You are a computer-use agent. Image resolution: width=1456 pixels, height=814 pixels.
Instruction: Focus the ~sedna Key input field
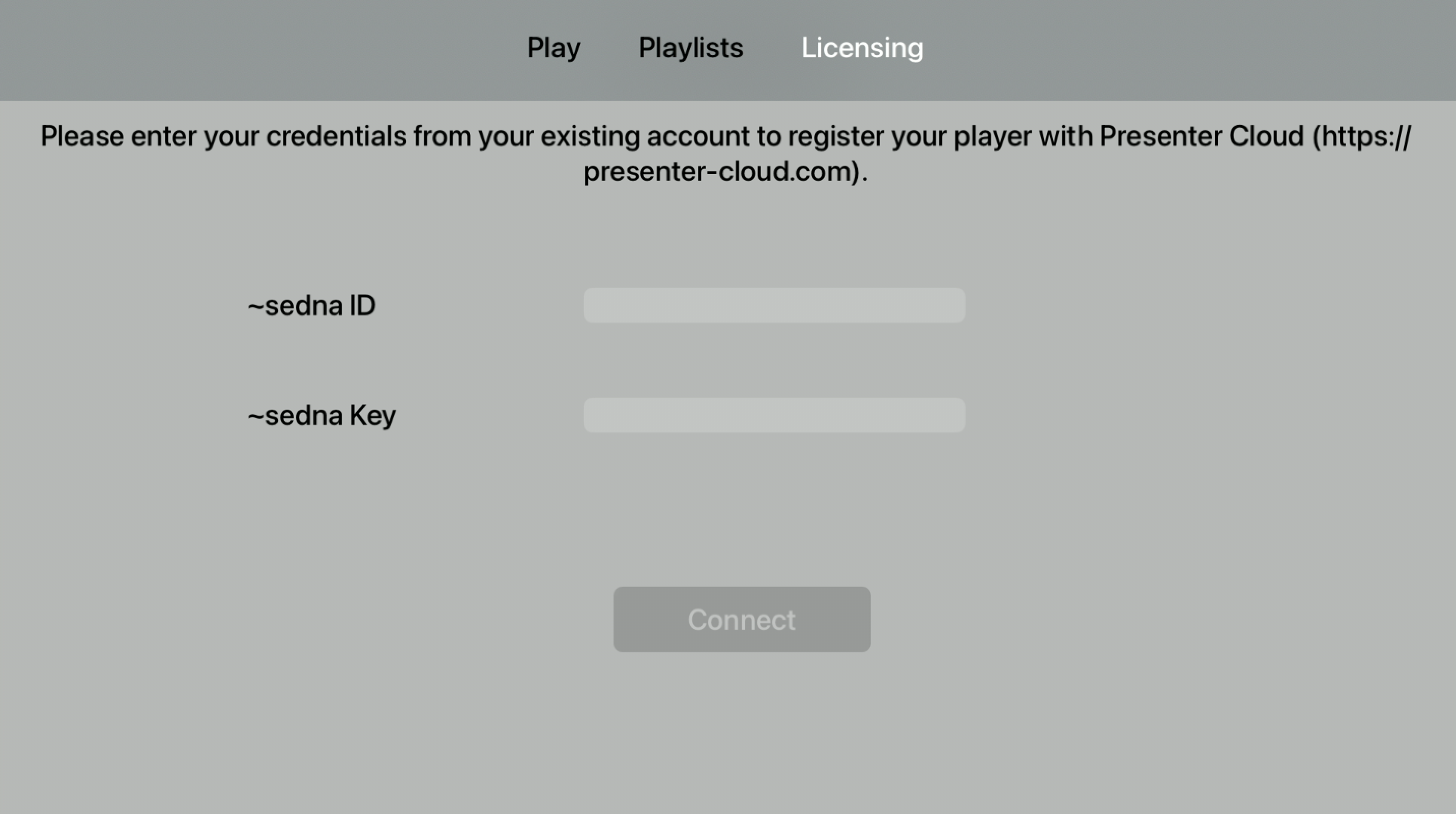[774, 415]
